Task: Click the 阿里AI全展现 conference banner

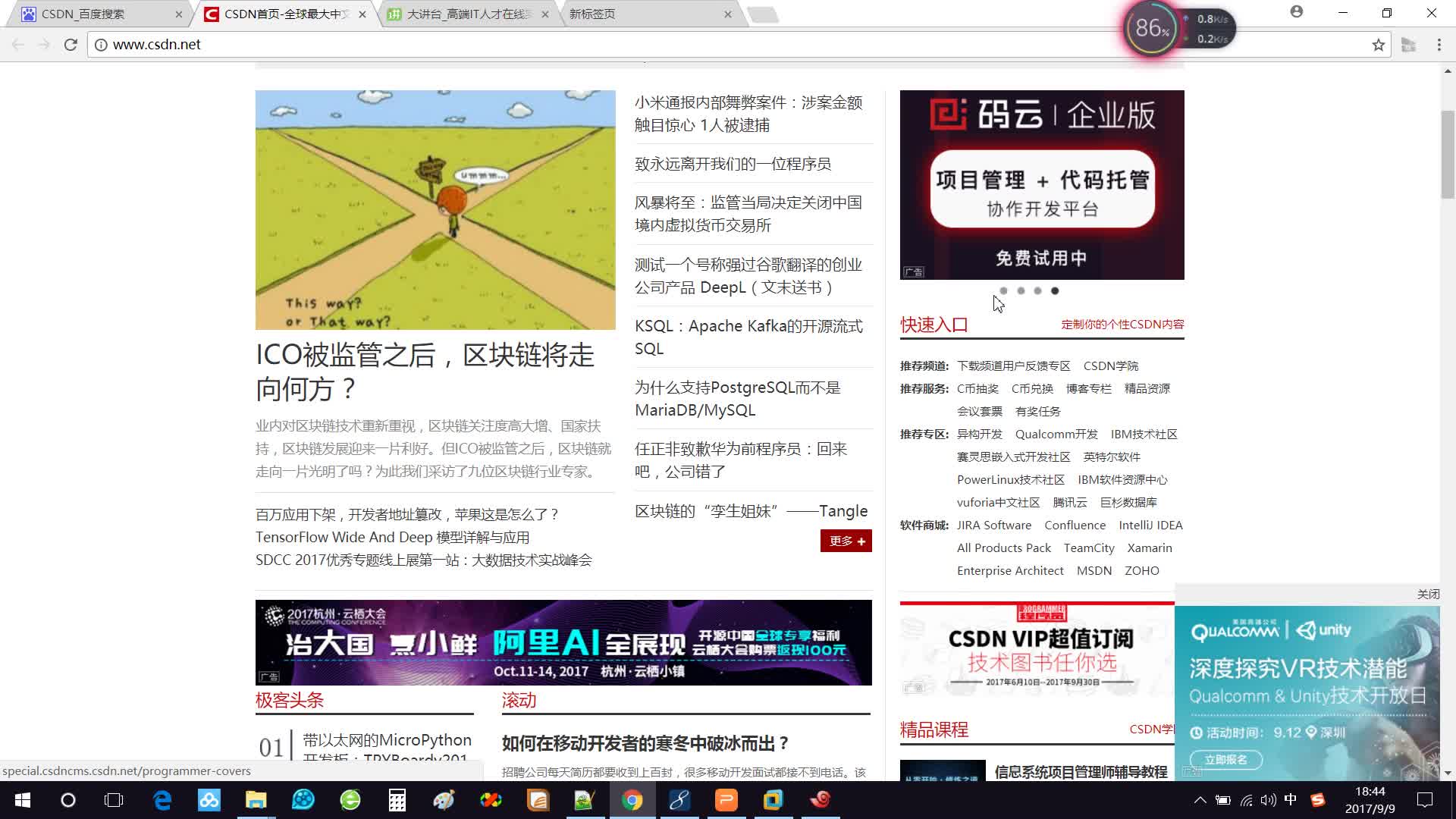Action: click(563, 642)
